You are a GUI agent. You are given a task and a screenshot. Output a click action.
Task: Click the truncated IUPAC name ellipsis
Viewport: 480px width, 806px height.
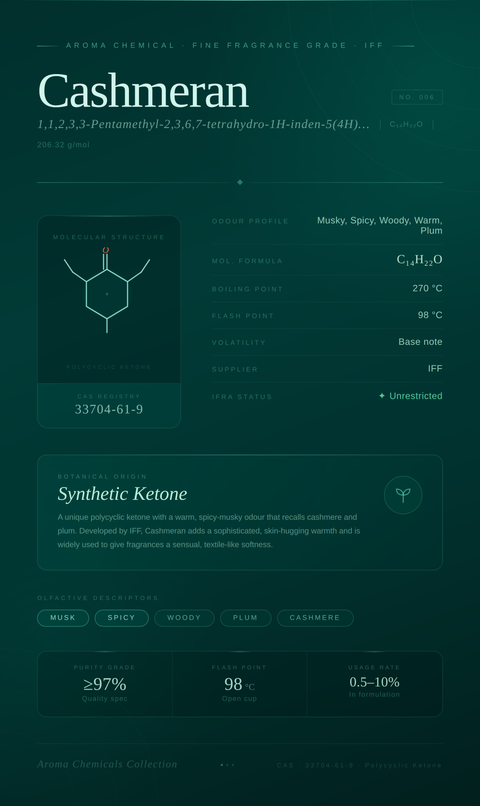(x=363, y=124)
